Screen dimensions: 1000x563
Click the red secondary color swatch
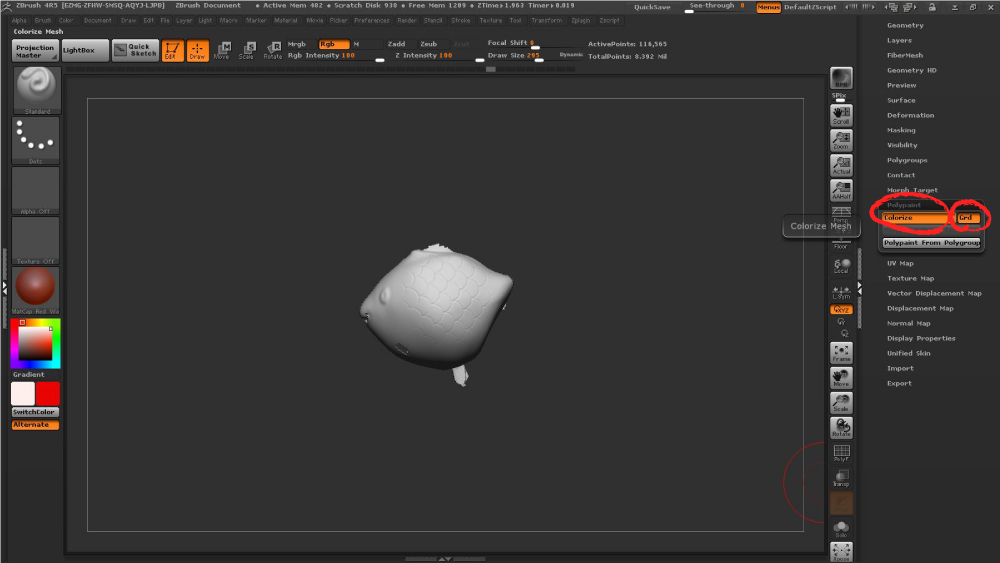(x=48, y=393)
